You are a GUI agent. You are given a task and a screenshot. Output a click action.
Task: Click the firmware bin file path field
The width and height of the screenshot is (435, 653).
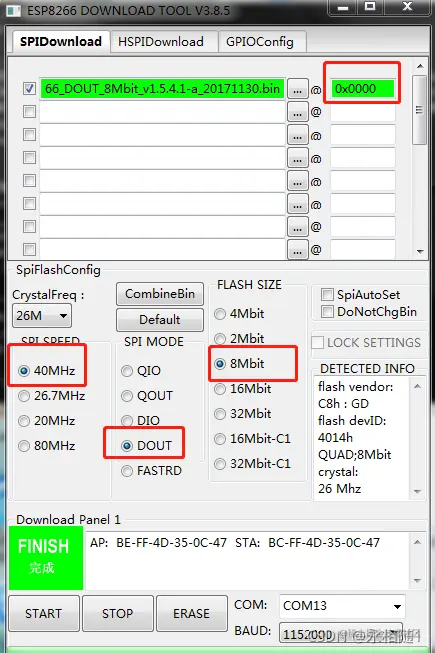click(162, 89)
